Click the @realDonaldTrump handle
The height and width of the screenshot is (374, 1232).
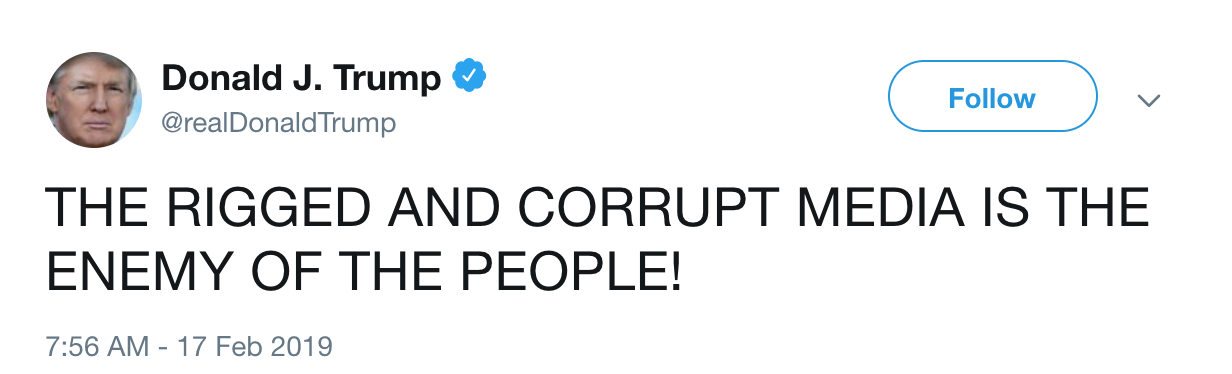tap(278, 123)
